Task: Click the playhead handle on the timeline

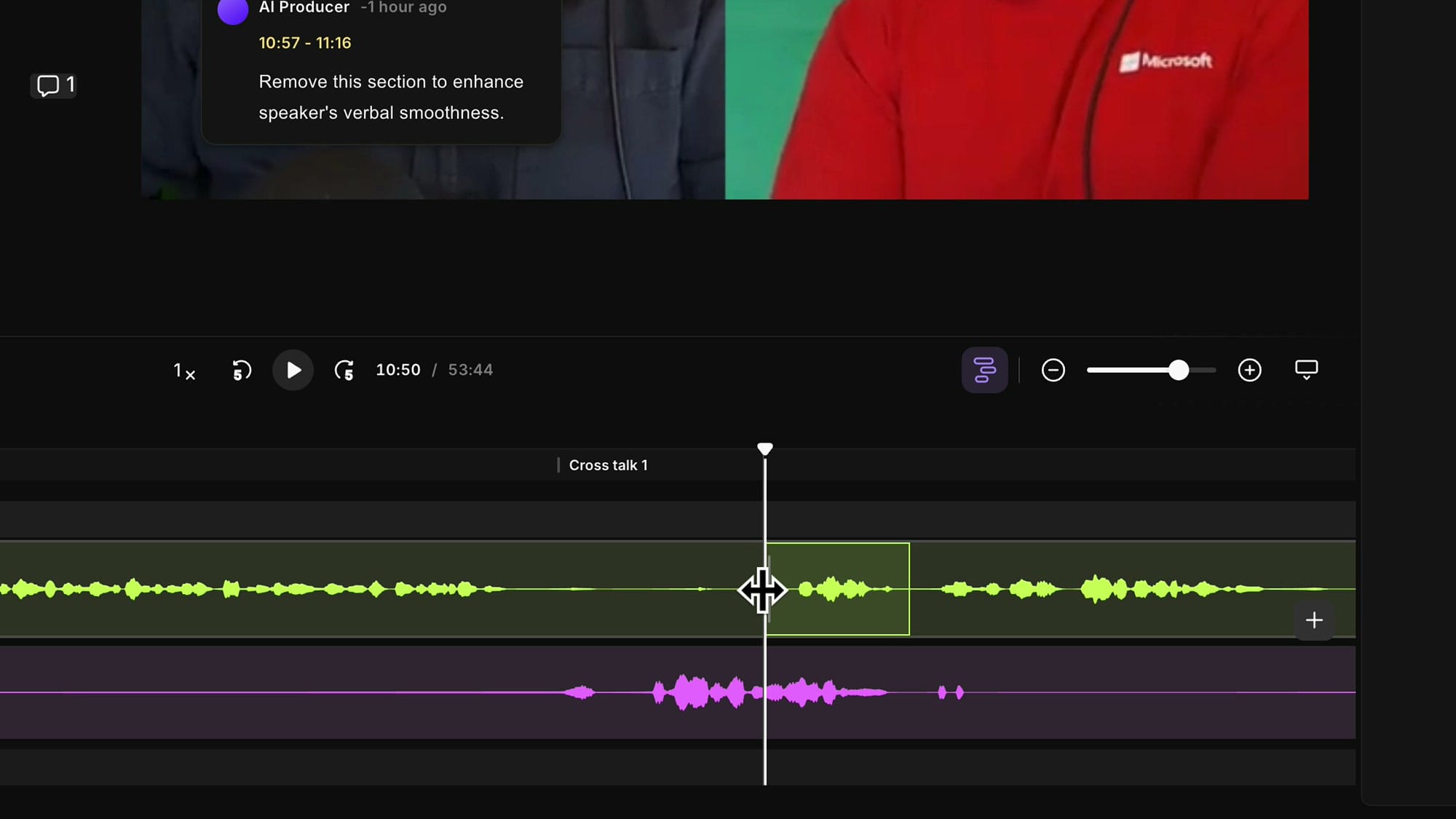Action: point(764,449)
